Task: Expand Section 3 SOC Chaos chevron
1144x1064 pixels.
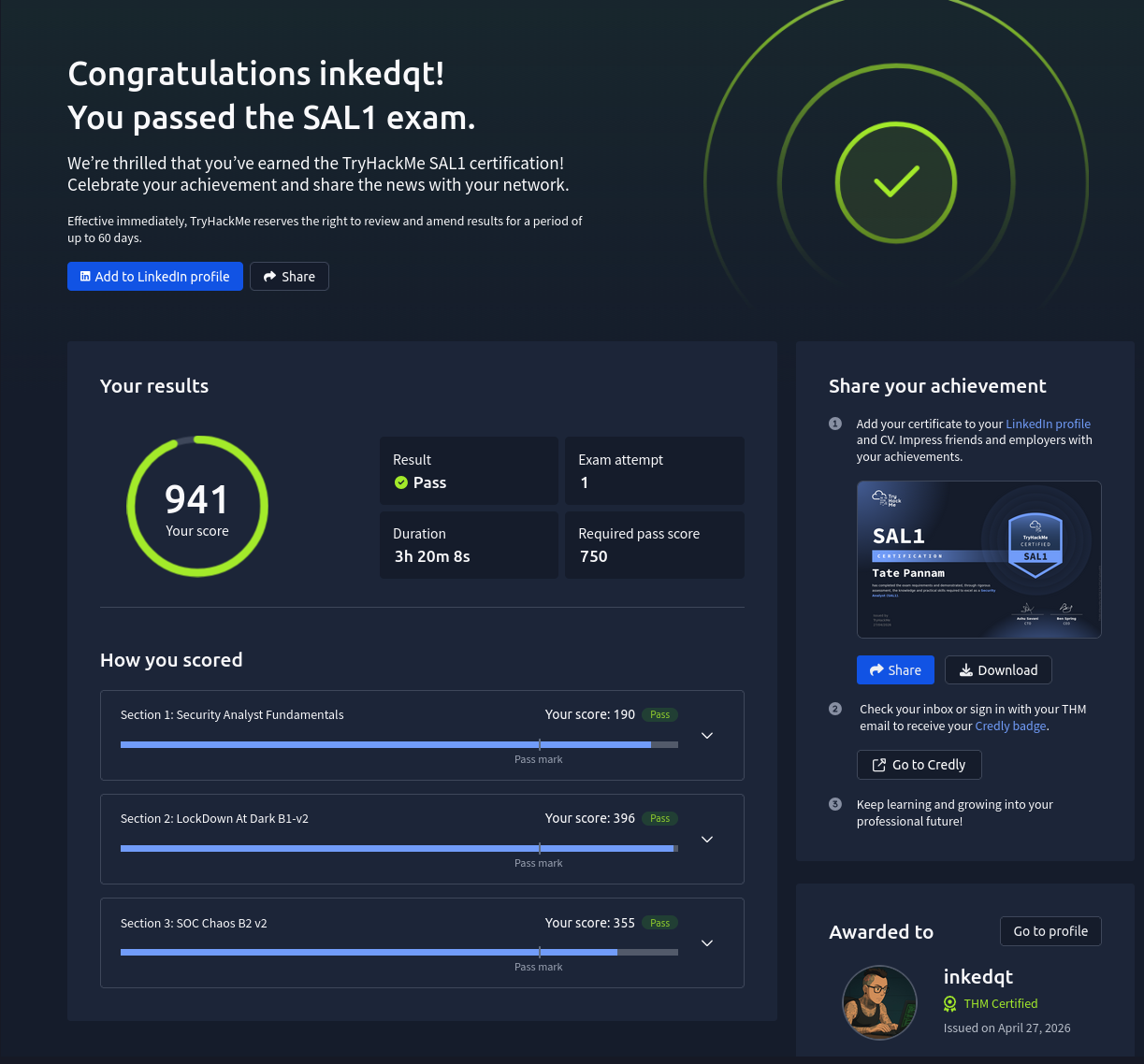Action: (x=707, y=943)
